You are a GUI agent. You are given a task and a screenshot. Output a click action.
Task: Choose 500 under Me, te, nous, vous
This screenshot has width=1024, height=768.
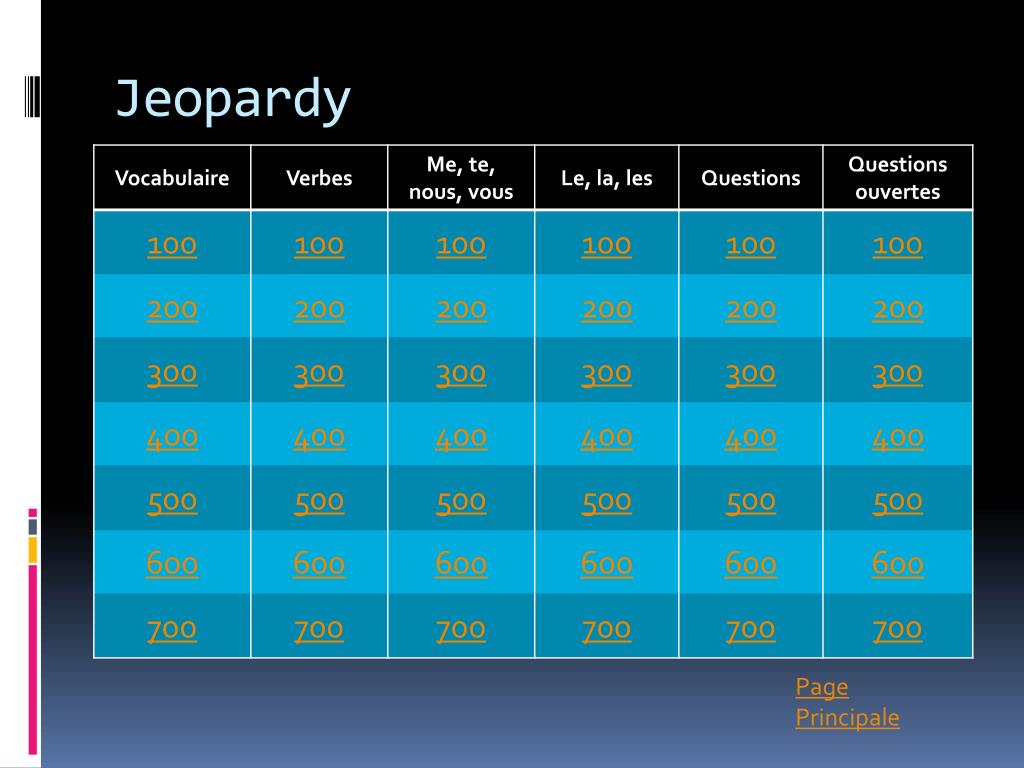[x=461, y=502]
